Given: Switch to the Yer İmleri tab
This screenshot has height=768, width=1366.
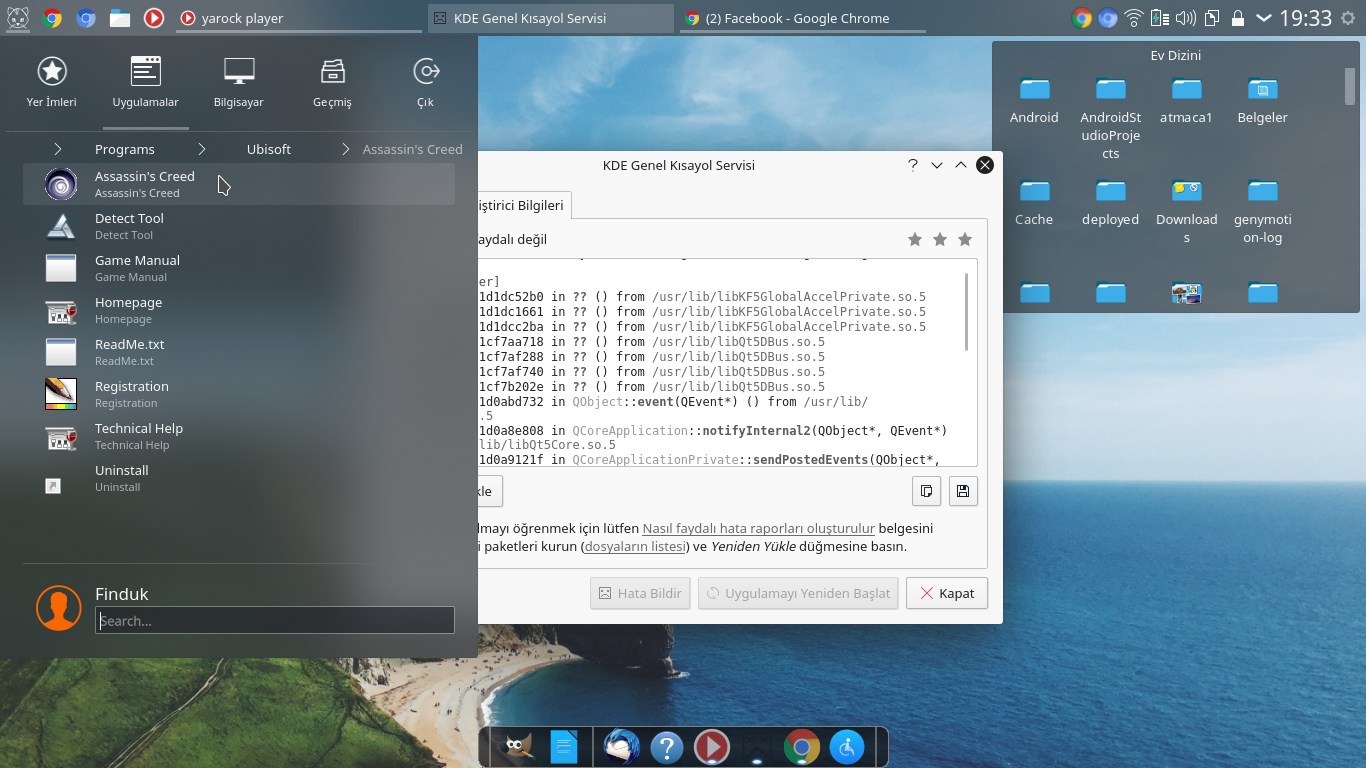Looking at the screenshot, I should 52,82.
